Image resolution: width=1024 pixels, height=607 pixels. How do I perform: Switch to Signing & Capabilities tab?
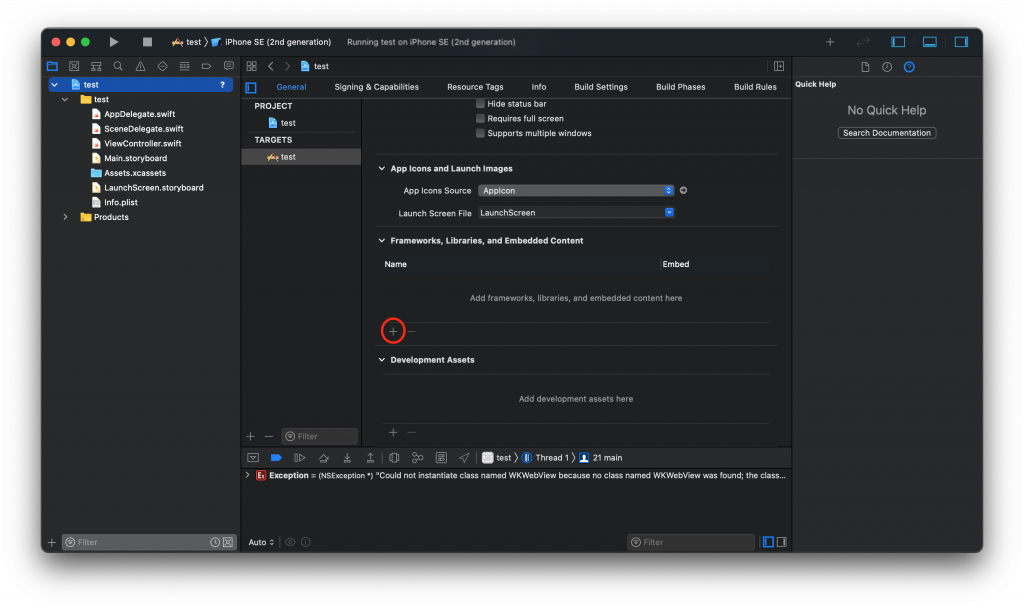coord(377,87)
